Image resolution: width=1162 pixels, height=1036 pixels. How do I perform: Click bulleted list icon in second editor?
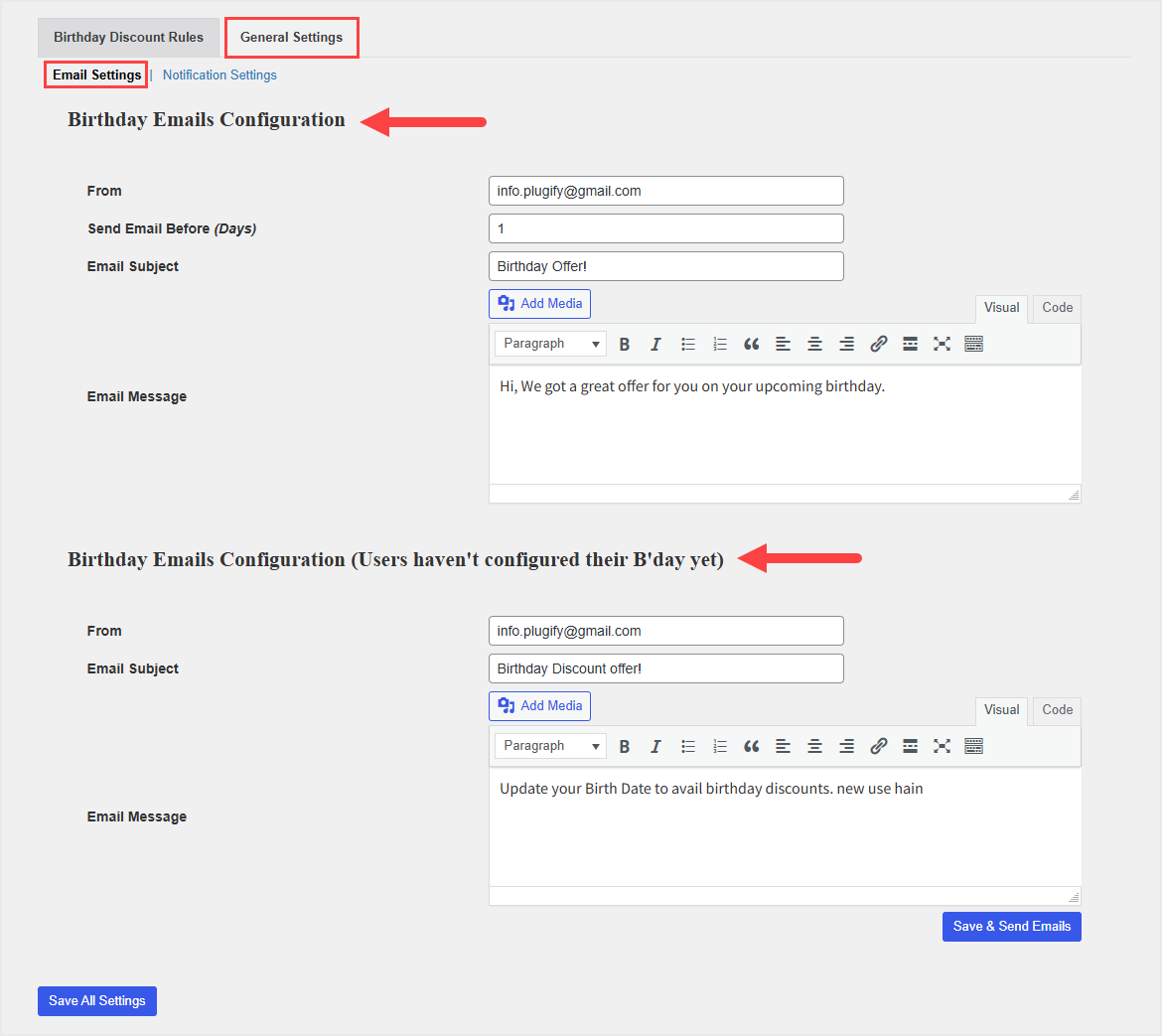coord(688,746)
